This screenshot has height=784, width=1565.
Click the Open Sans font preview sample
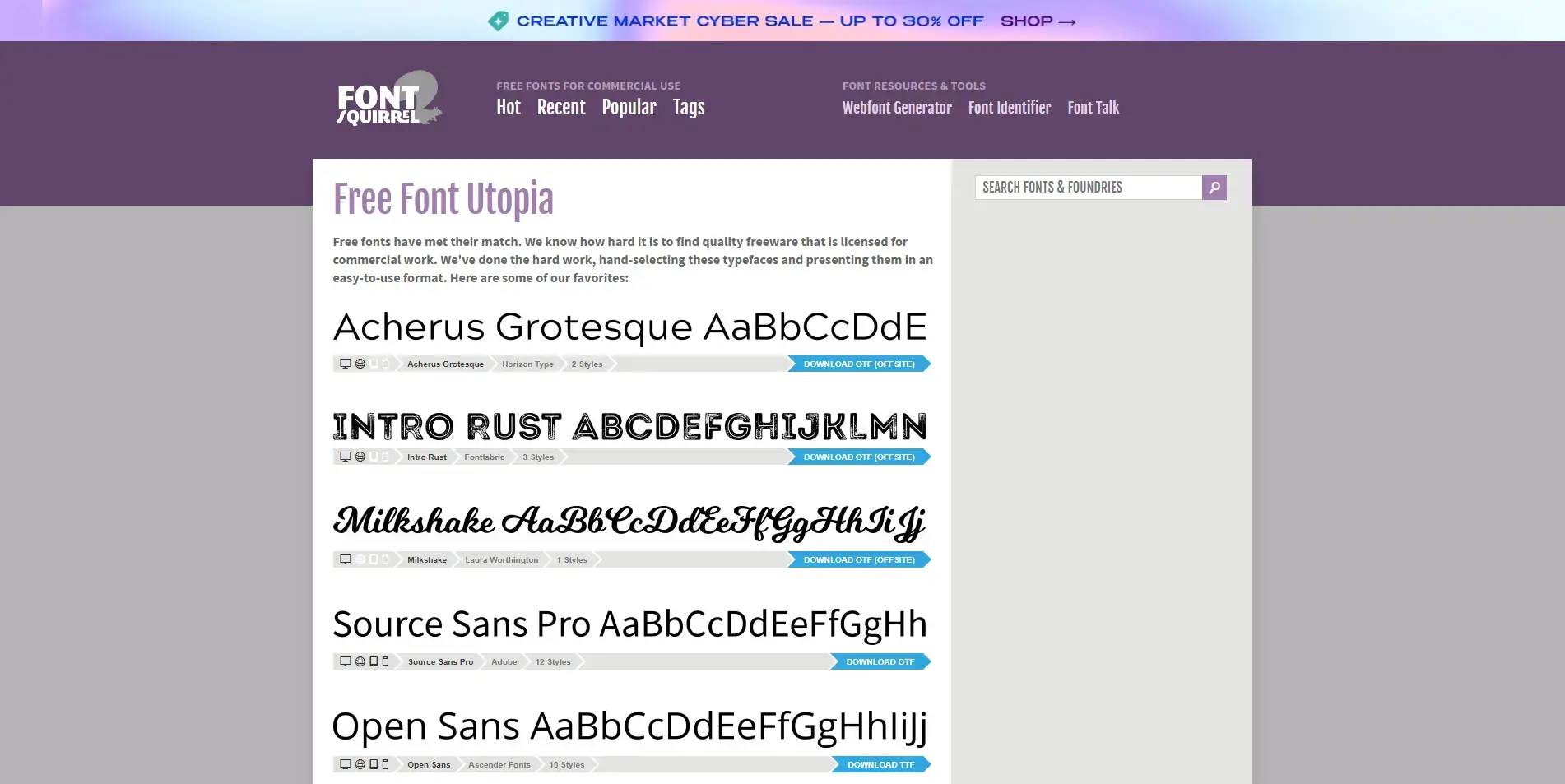coord(630,727)
